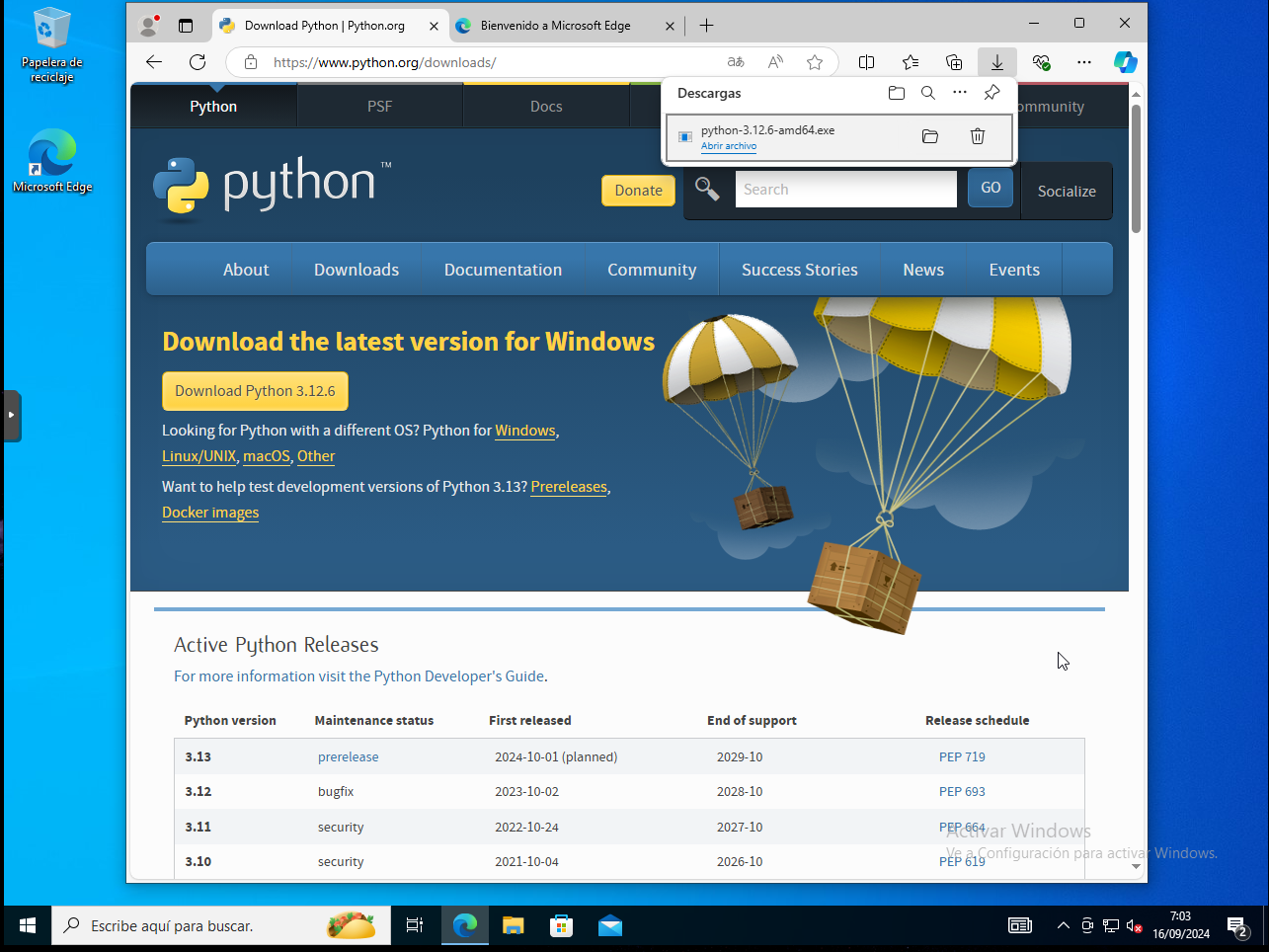Click the python.org Search input field
The height and width of the screenshot is (952, 1269).
pos(846,189)
